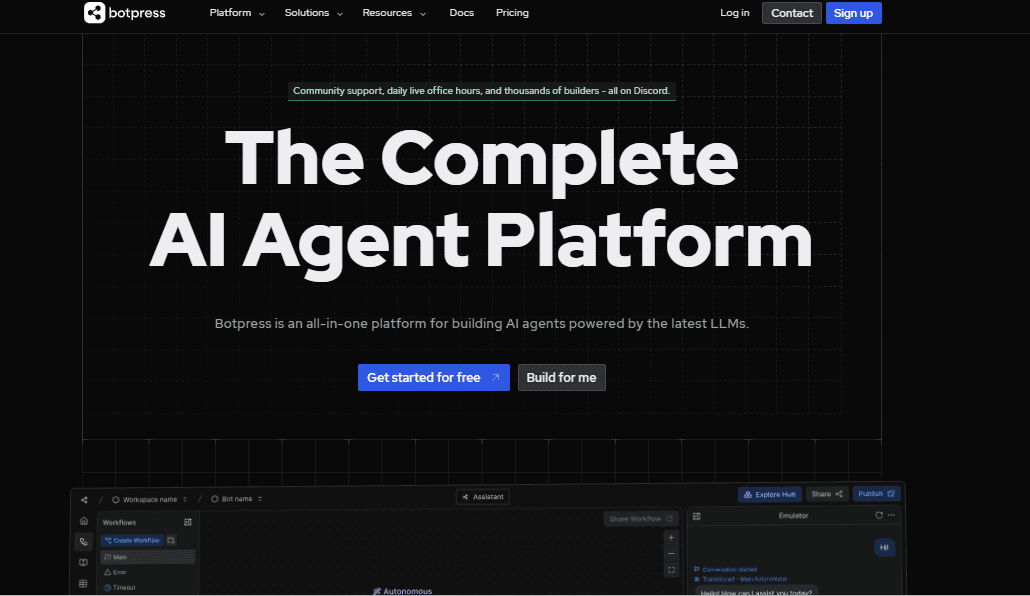Open the Bot name selector
The width and height of the screenshot is (1030, 596).
pos(236,499)
